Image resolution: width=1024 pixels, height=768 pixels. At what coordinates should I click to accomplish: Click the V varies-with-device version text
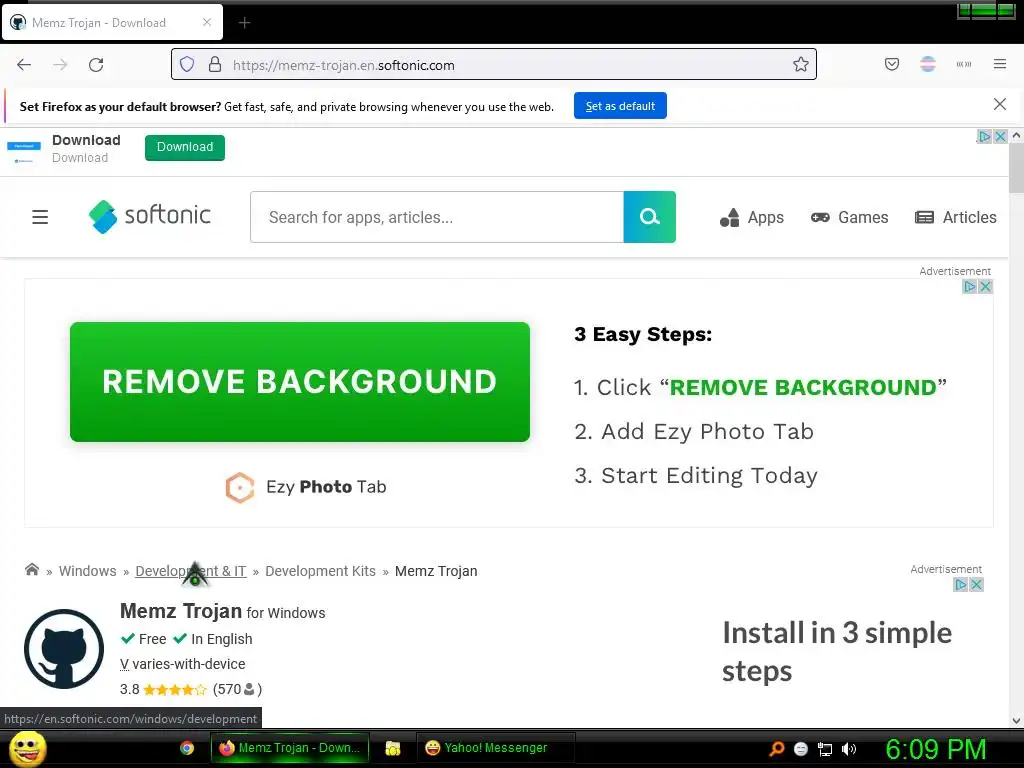click(x=183, y=664)
